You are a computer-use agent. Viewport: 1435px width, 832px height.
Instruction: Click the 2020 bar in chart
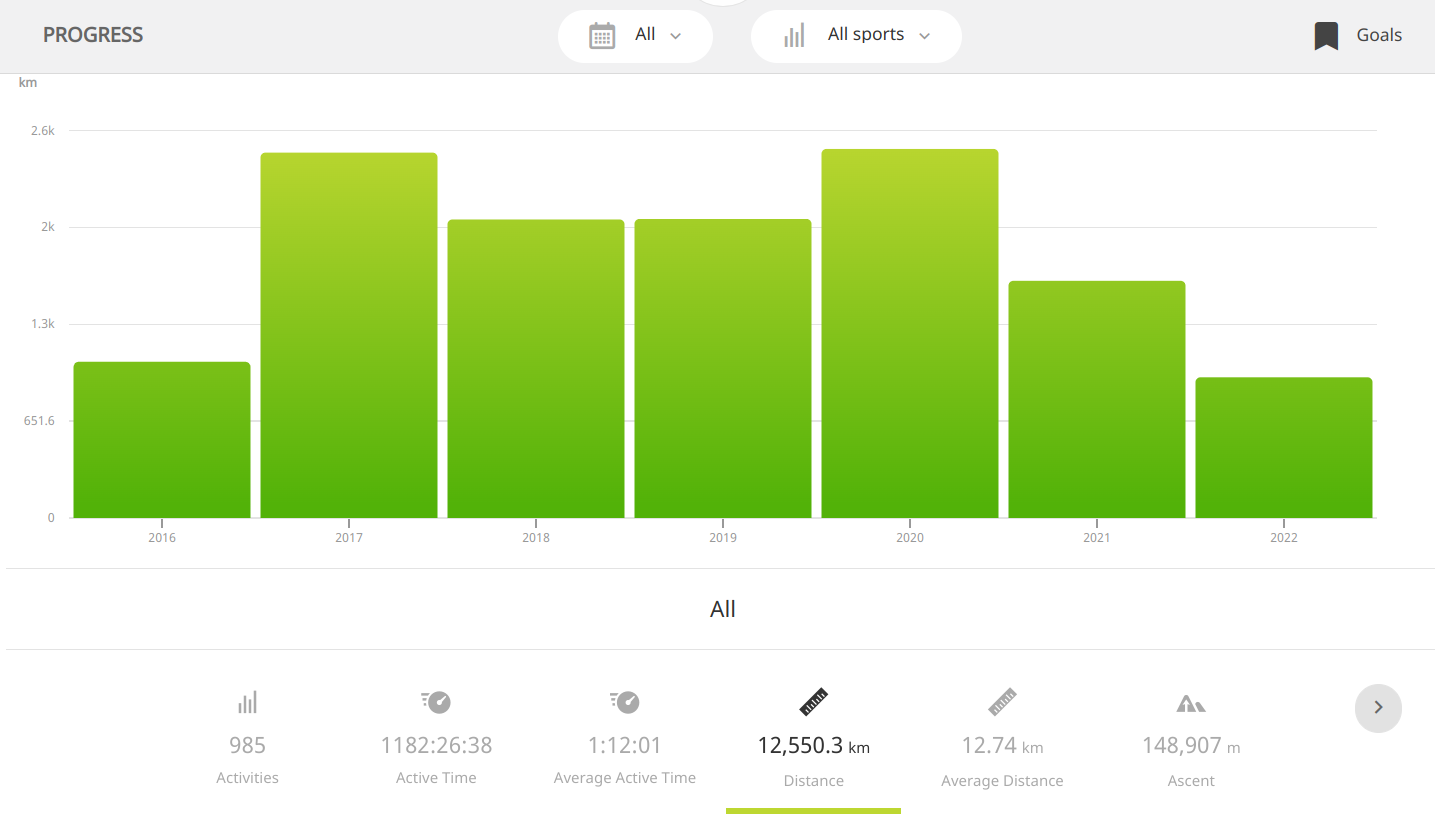[x=910, y=334]
